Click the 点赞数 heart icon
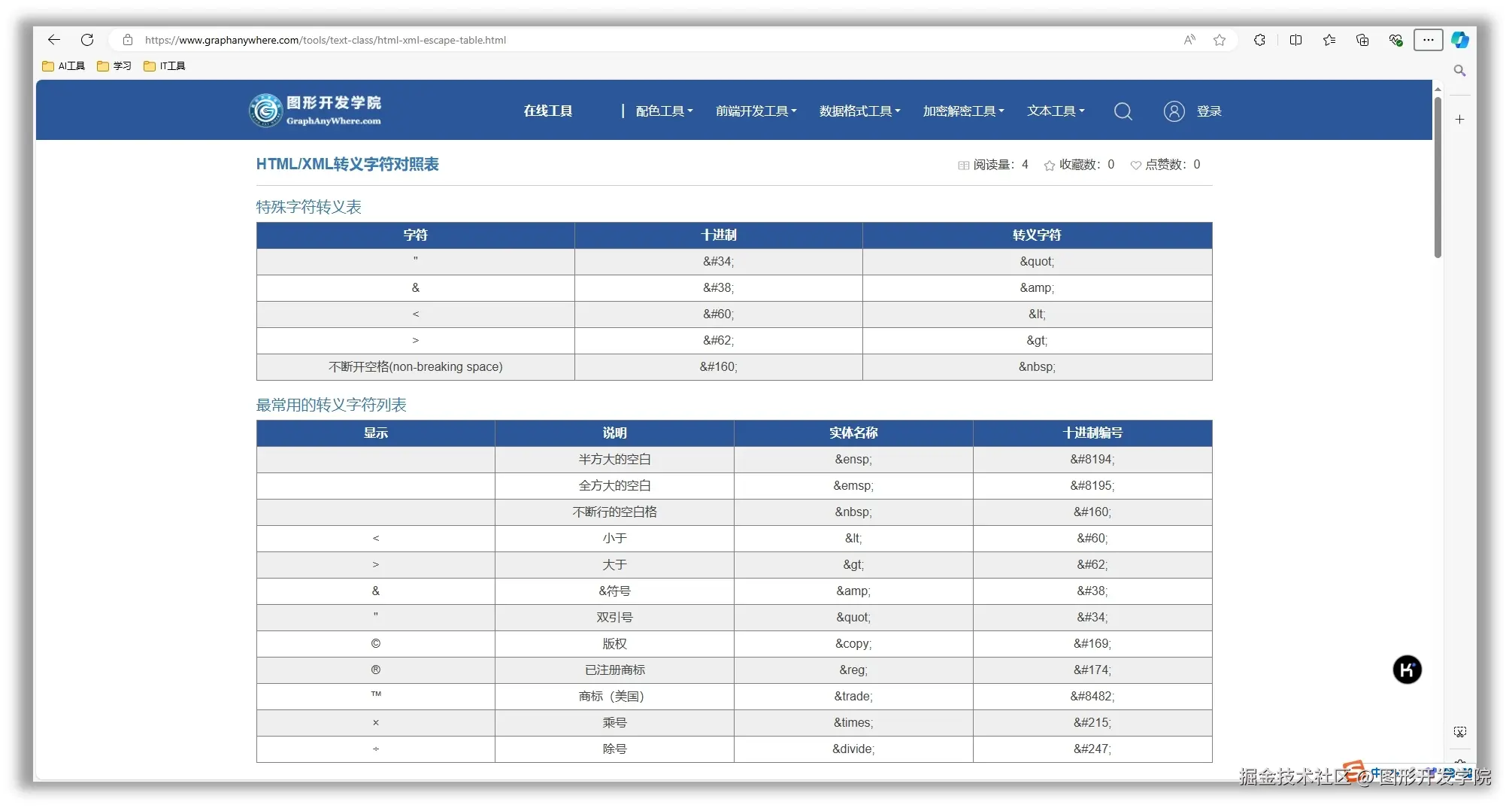This screenshot has height=808, width=1512. pyautogui.click(x=1135, y=165)
